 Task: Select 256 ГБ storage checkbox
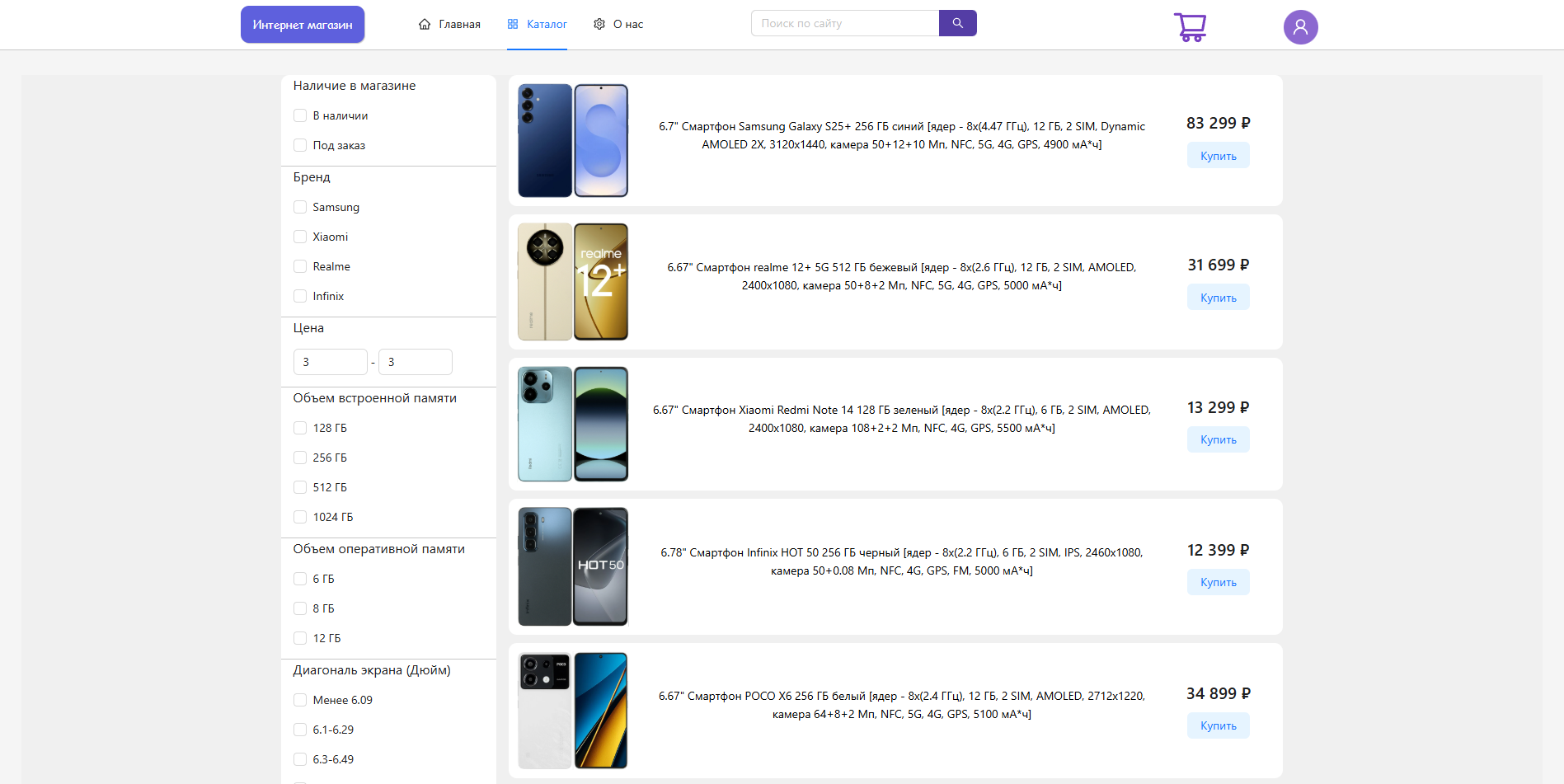pyautogui.click(x=300, y=458)
